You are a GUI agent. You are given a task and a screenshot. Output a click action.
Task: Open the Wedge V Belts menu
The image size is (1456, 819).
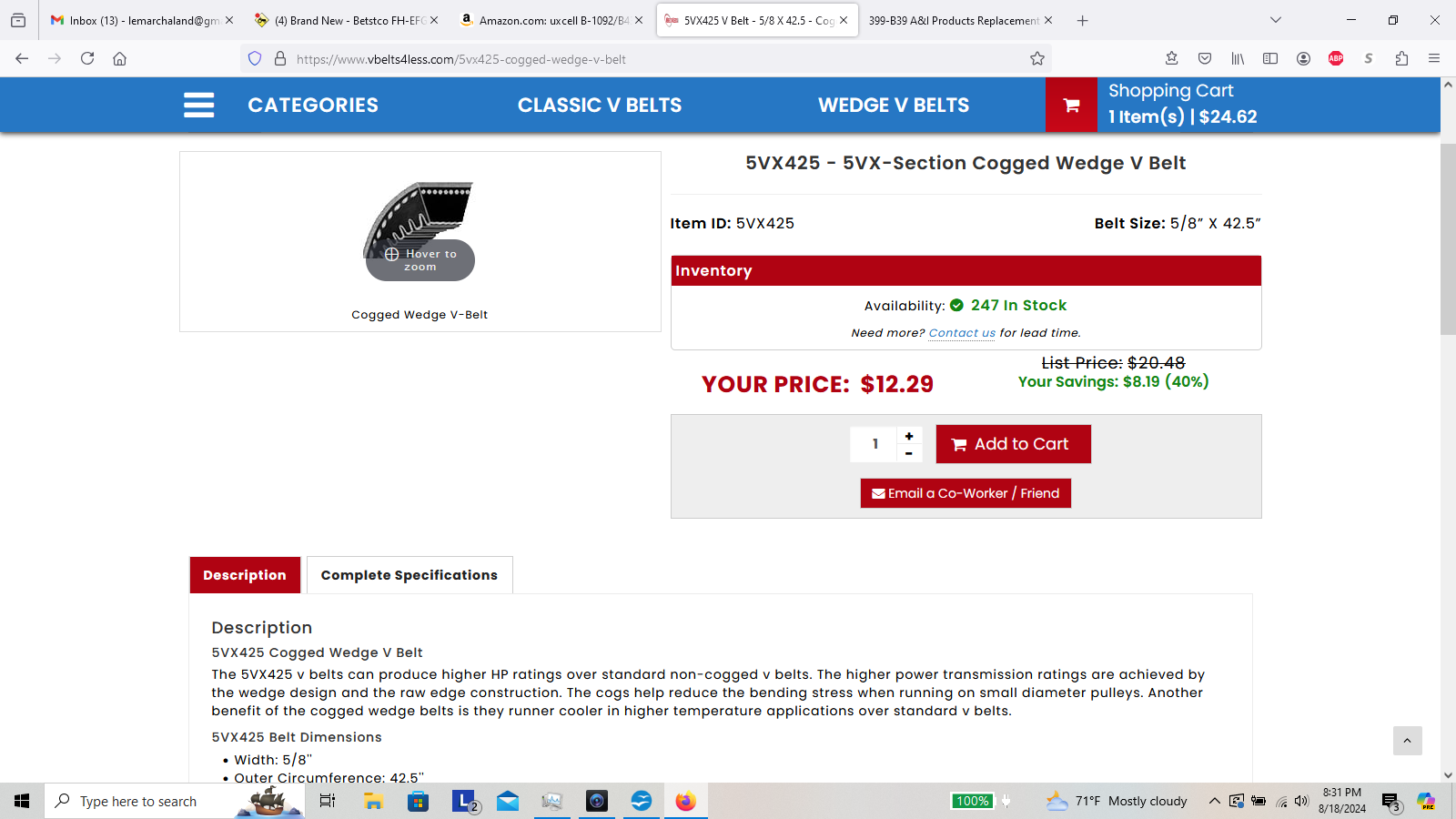[893, 106]
